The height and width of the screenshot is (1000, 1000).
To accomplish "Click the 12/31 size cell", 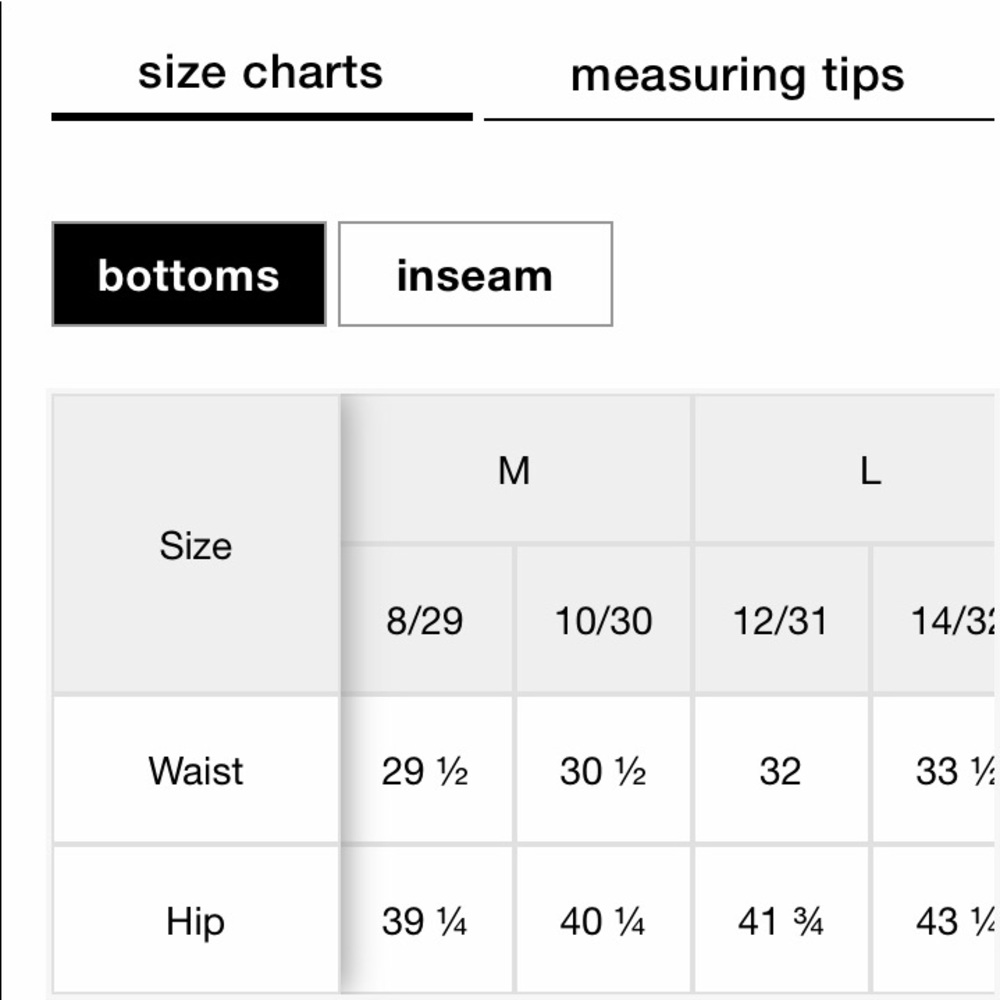I will pos(780,621).
